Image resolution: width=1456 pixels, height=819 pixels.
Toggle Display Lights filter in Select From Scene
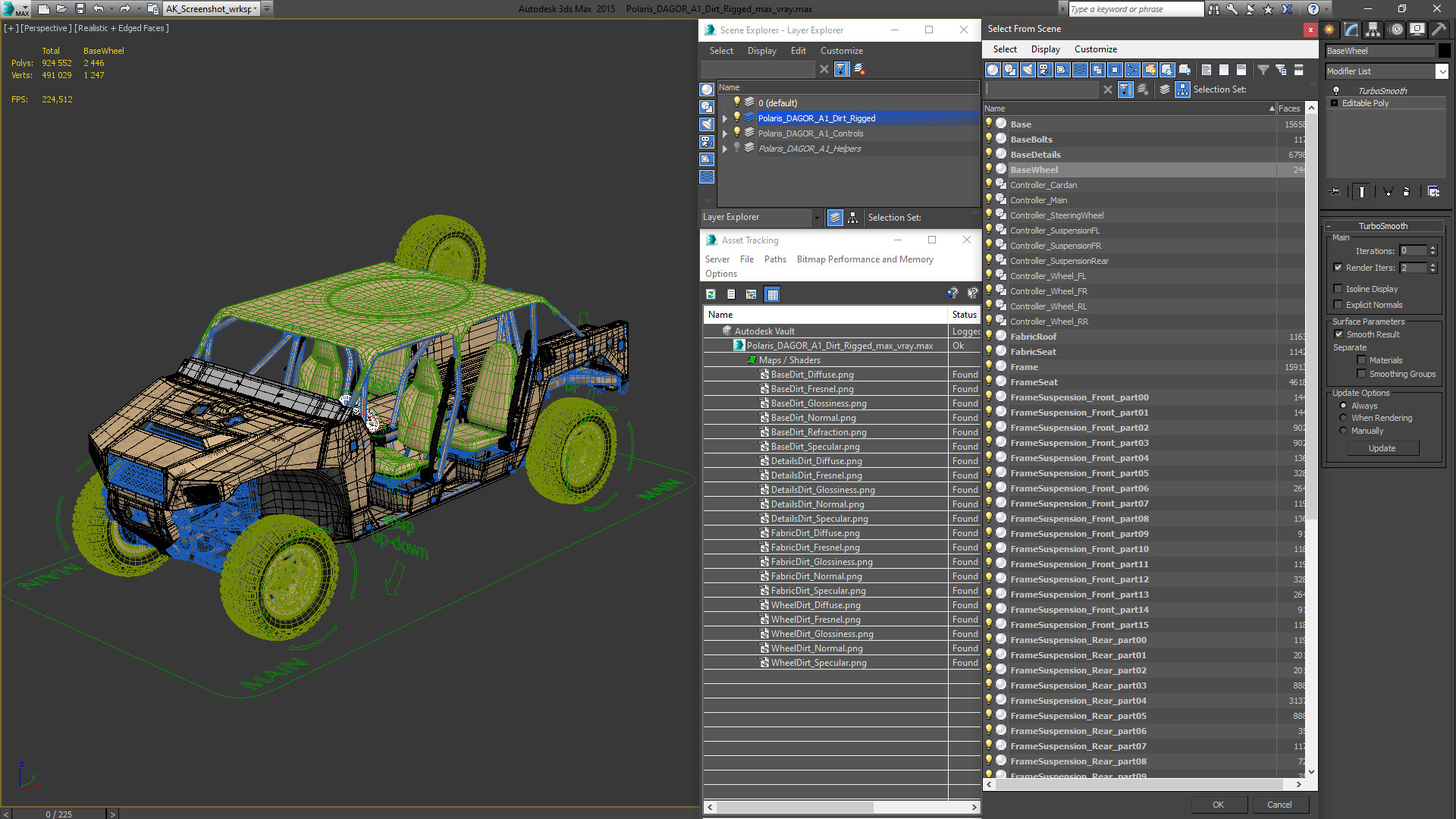click(x=1028, y=70)
